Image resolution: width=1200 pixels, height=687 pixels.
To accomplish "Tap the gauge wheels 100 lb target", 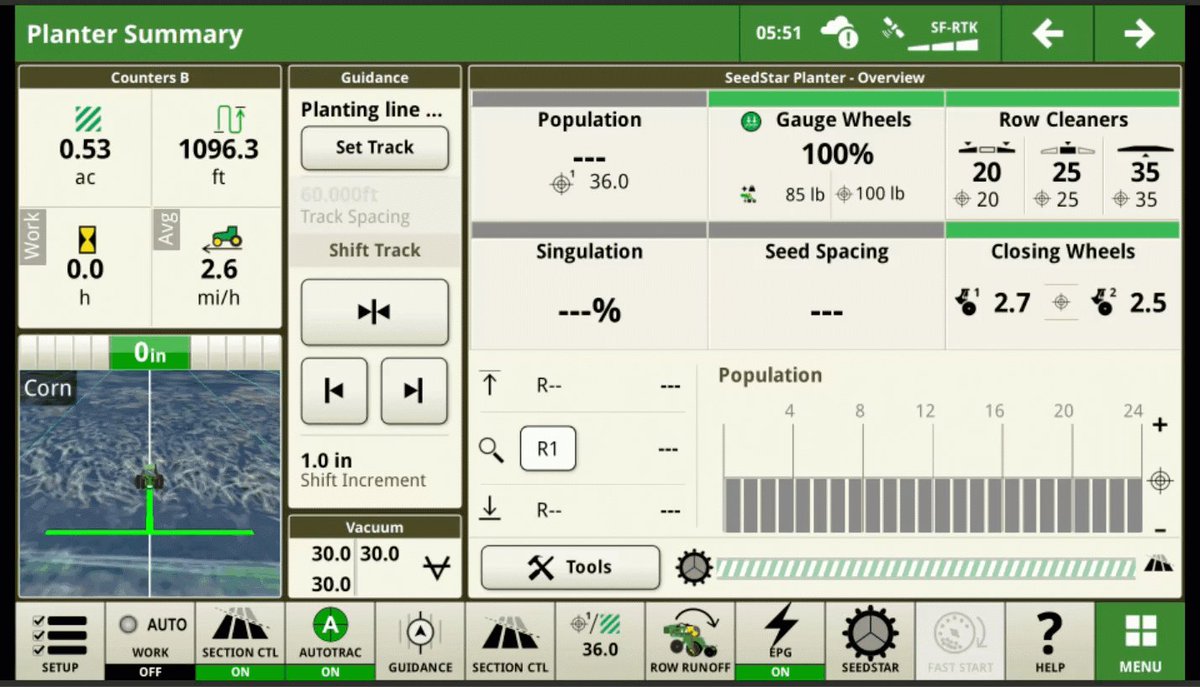I will point(870,194).
